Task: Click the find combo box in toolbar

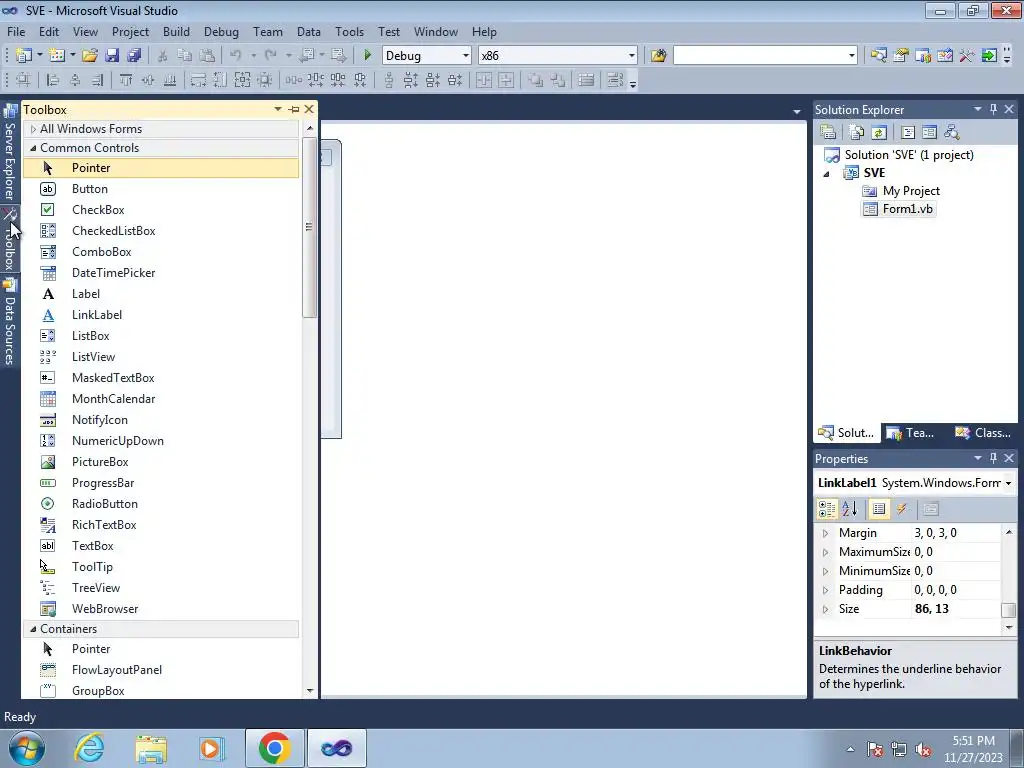Action: pos(765,56)
